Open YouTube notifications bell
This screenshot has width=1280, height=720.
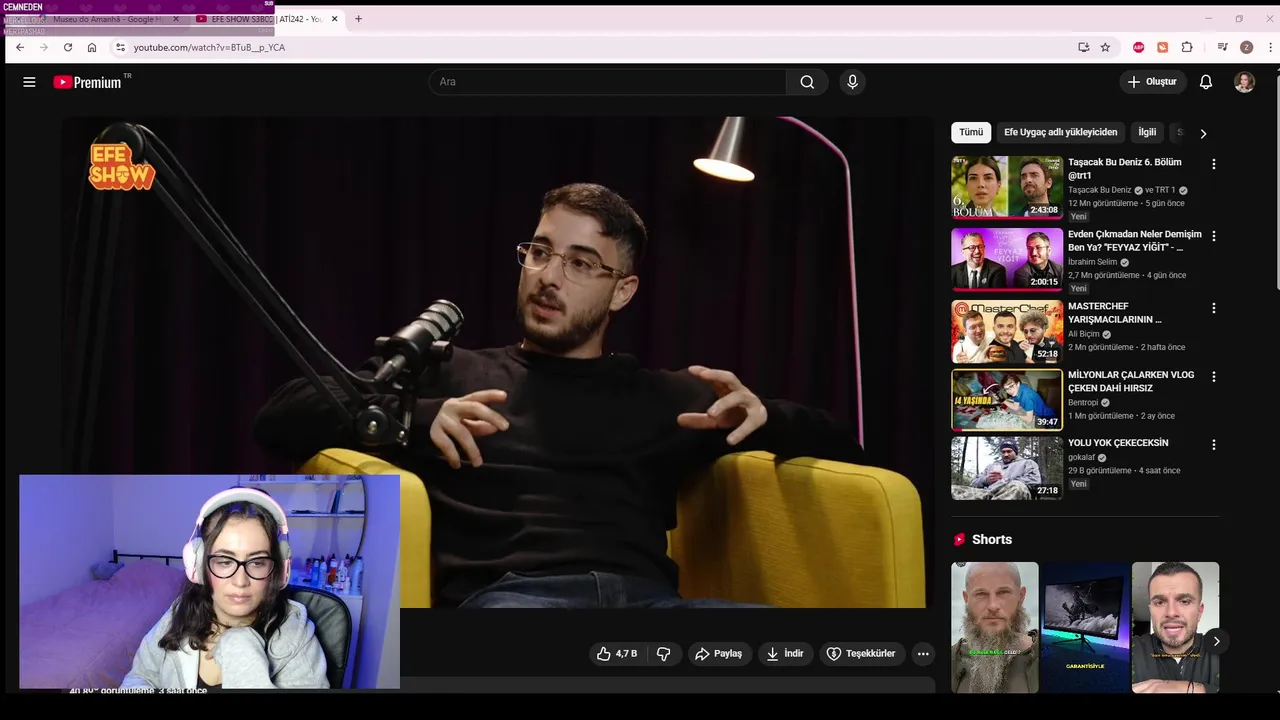click(1206, 82)
